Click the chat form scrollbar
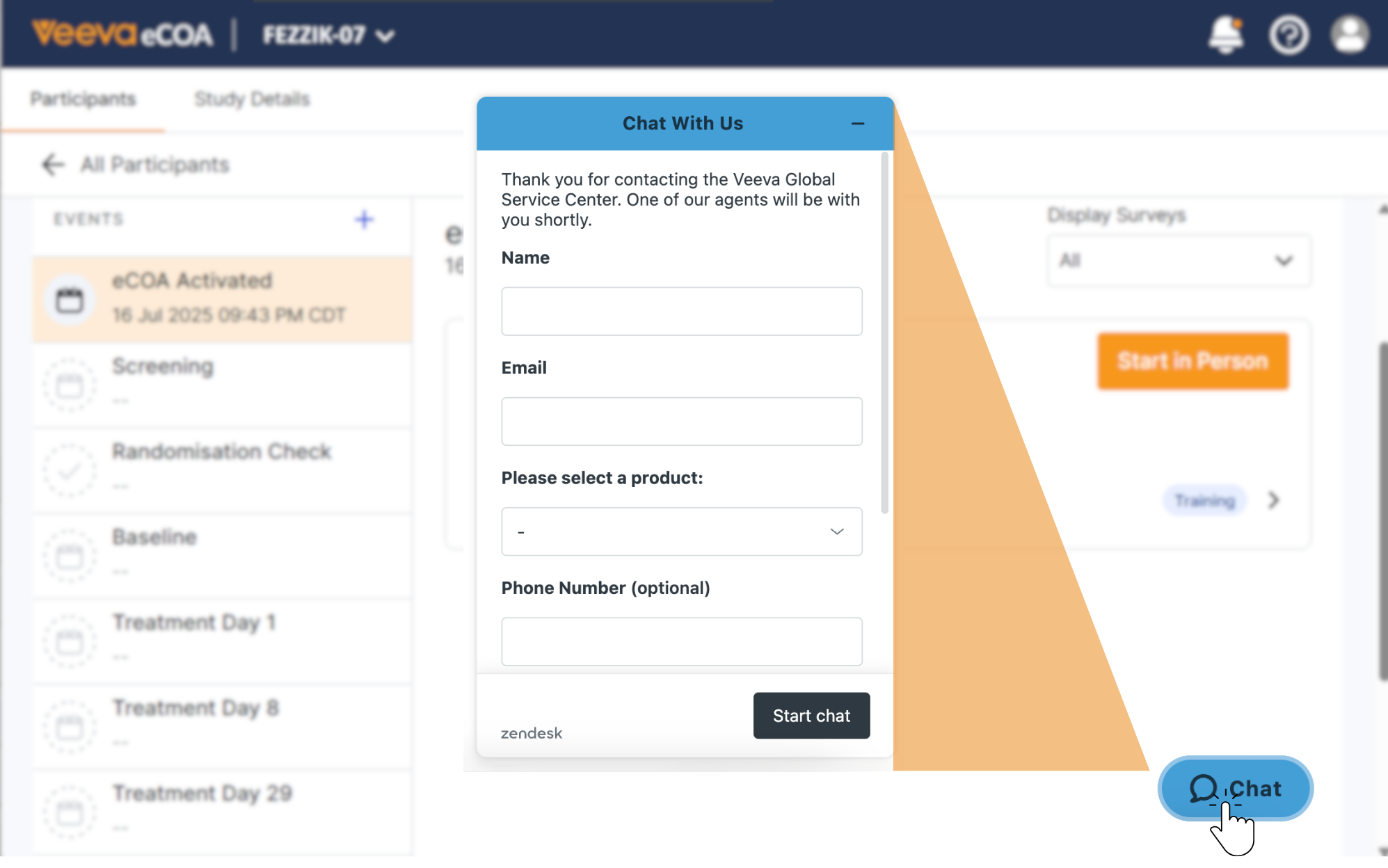 [884, 334]
